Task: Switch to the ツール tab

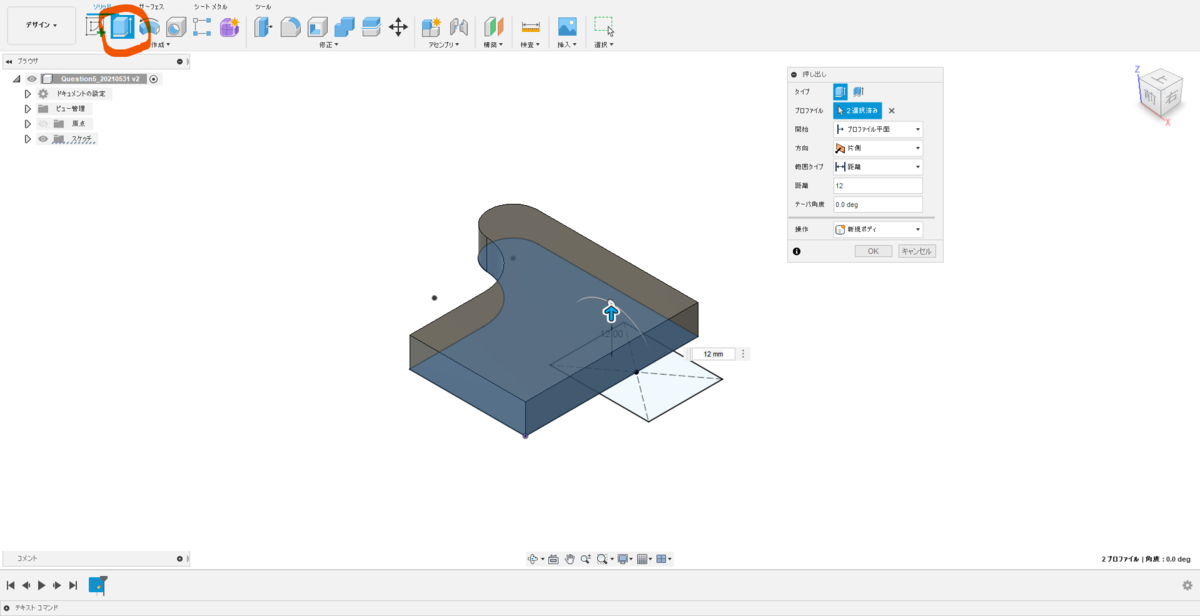Action: pos(263,6)
